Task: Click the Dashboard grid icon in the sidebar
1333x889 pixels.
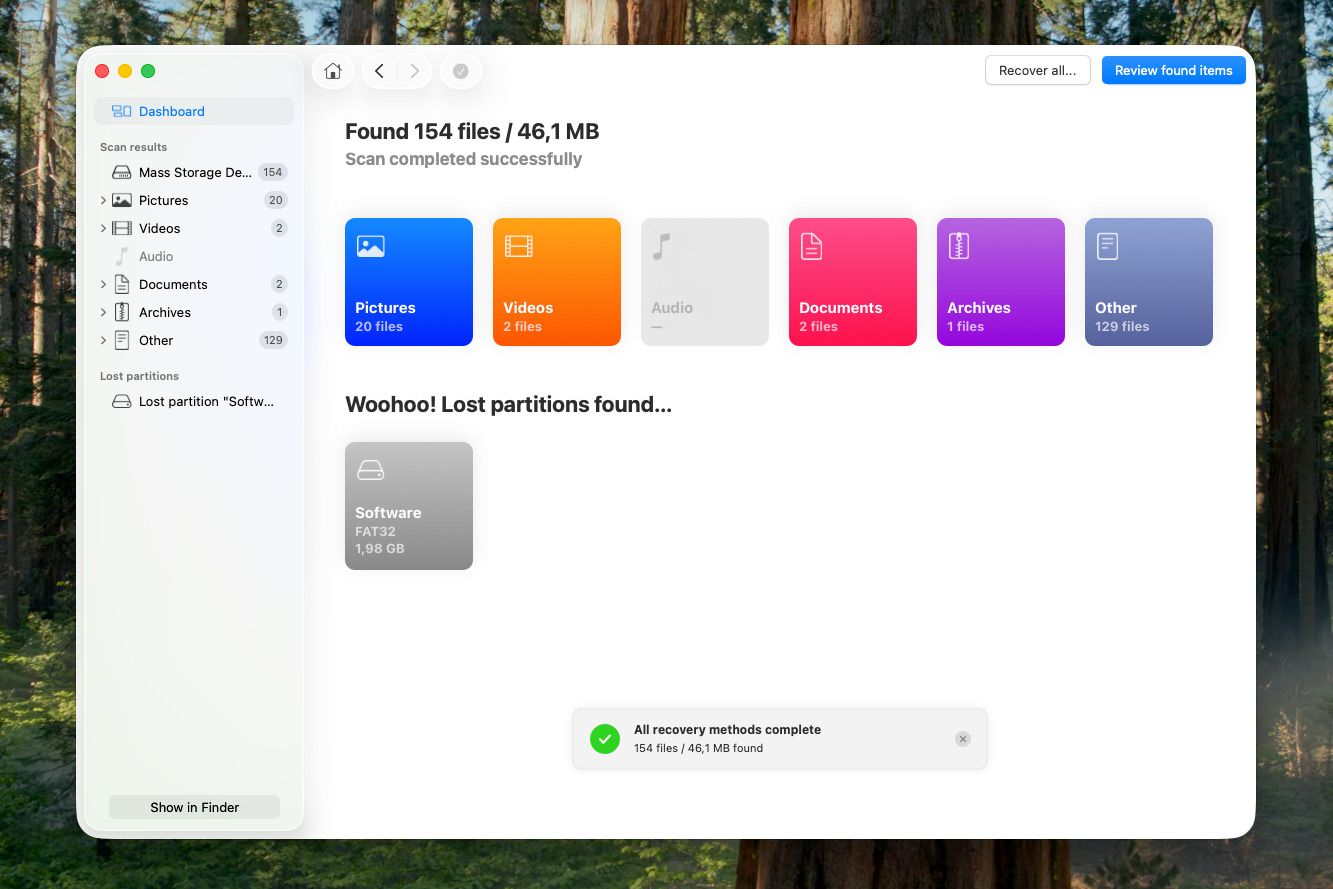Action: [x=121, y=111]
